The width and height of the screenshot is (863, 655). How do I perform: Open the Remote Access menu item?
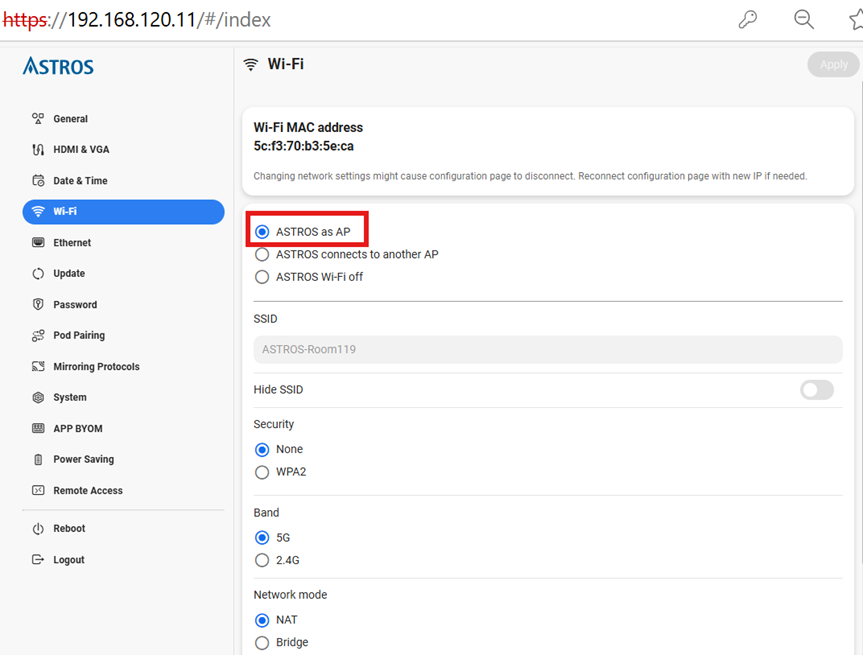tap(88, 491)
